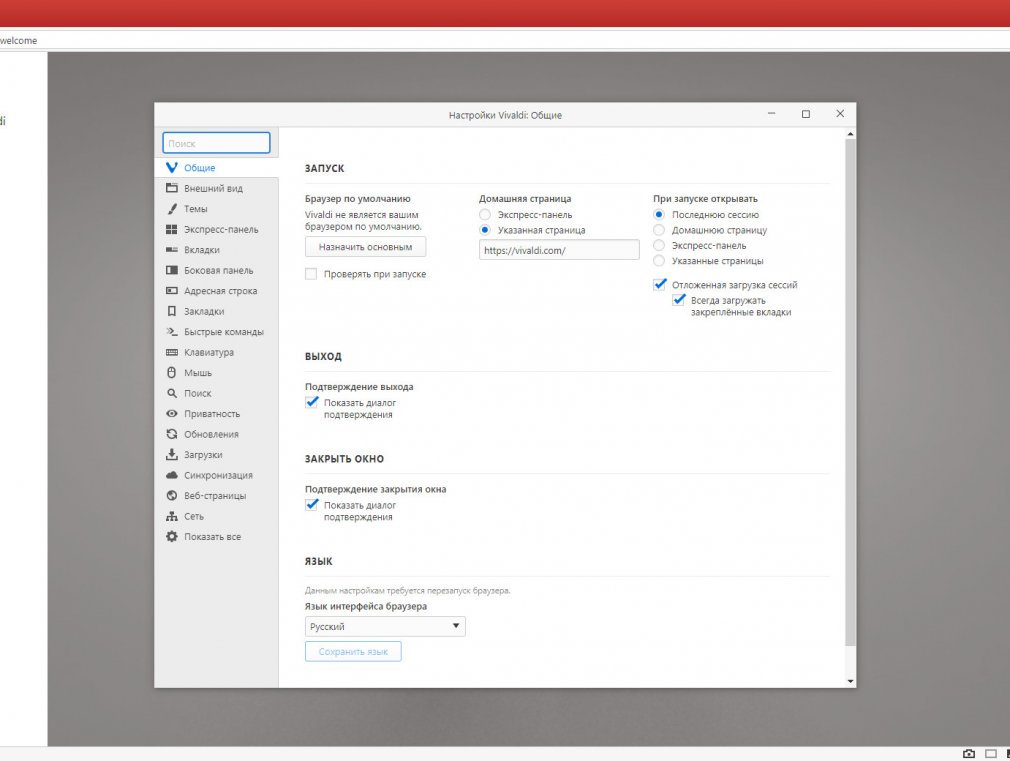Viewport: 1010px width, 761px height.
Task: Click the ВЫХОД section heading
Action: click(323, 356)
